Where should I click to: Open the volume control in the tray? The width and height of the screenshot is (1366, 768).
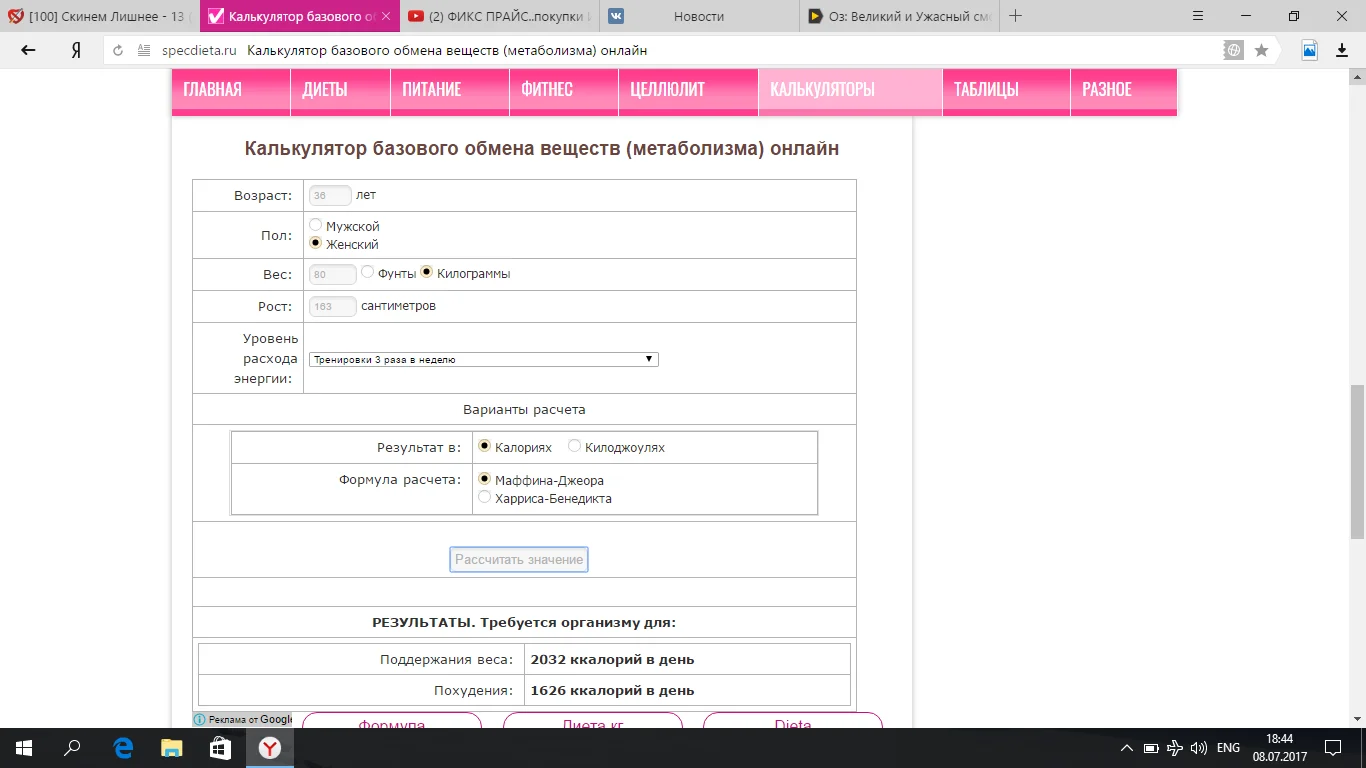click(x=1199, y=748)
